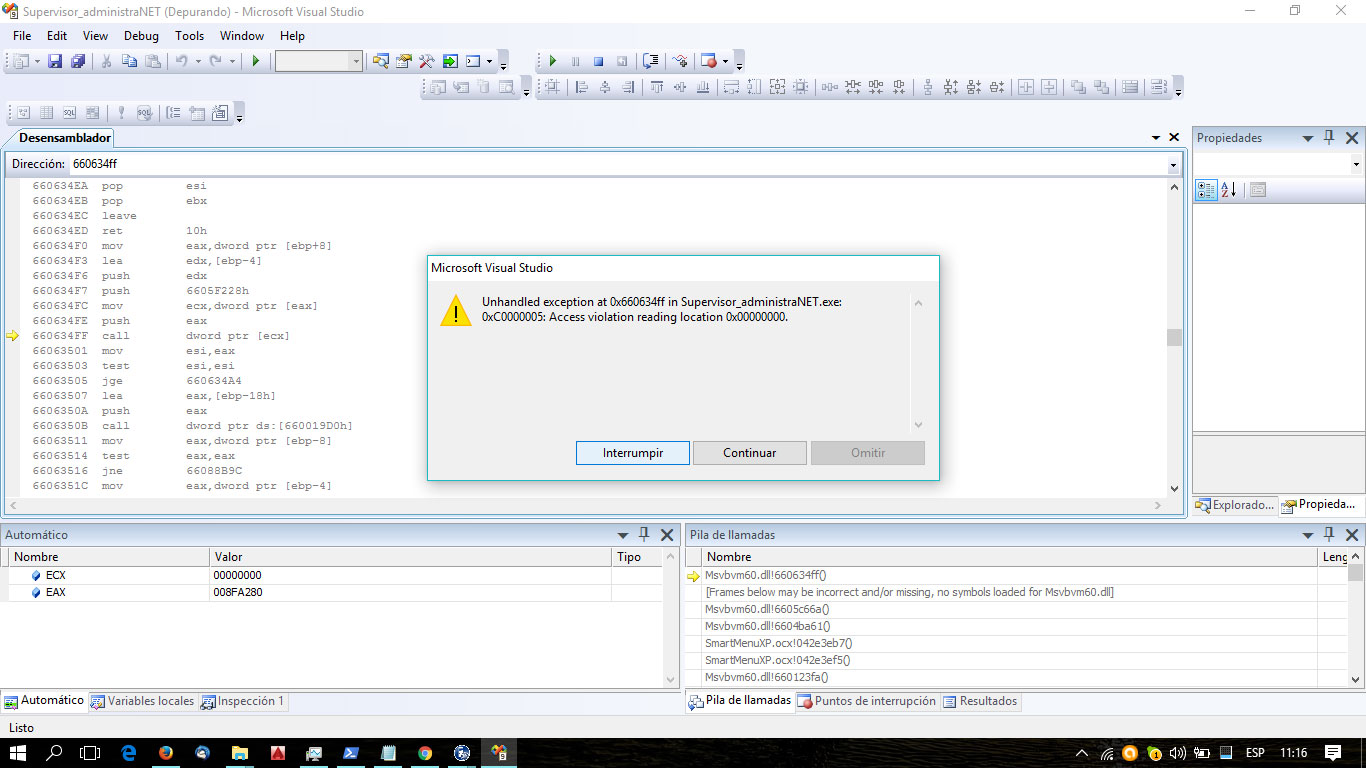
Task: Click the Save icon in the toolbar
Action: 55,61
